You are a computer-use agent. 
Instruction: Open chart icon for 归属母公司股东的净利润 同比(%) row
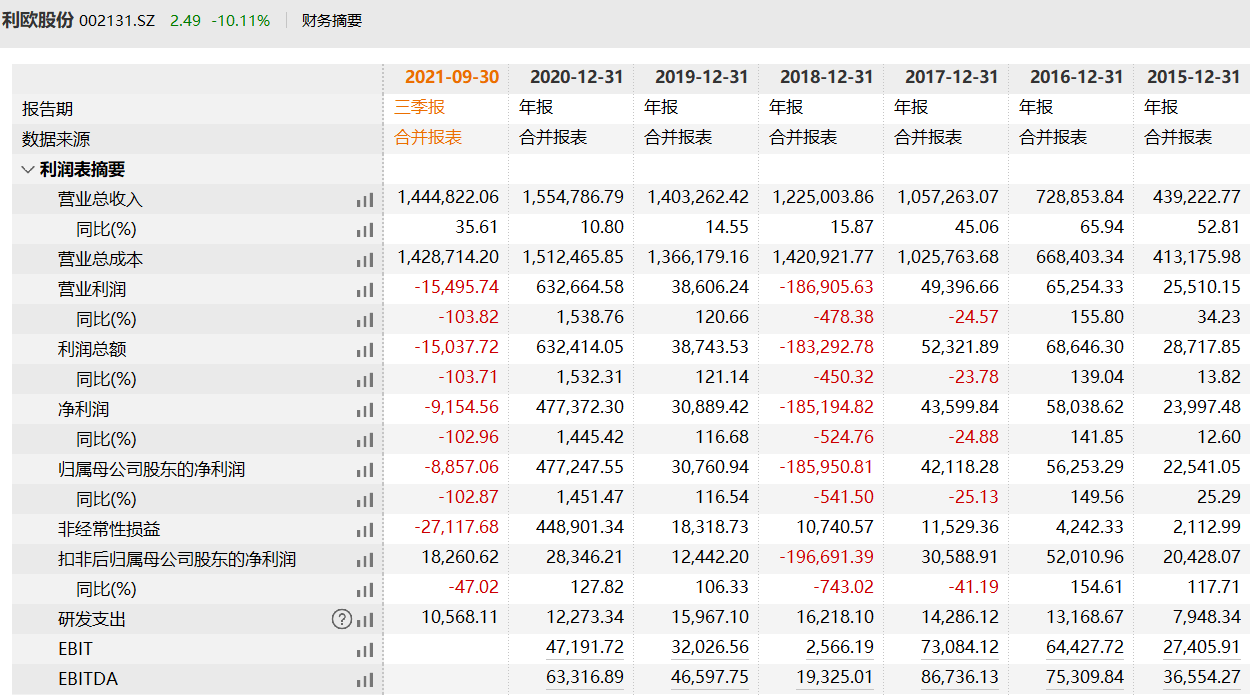(x=364, y=500)
